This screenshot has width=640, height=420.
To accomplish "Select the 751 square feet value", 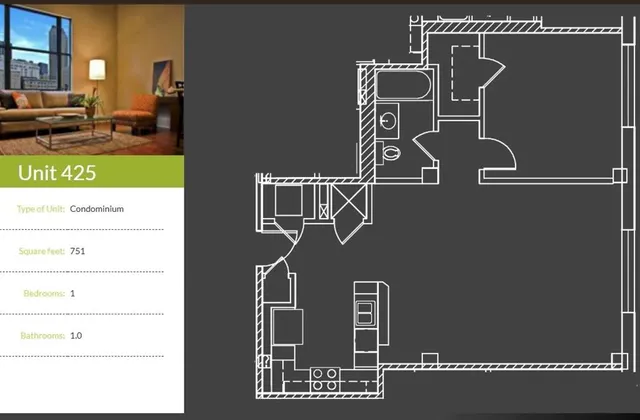I will pyautogui.click(x=78, y=251).
